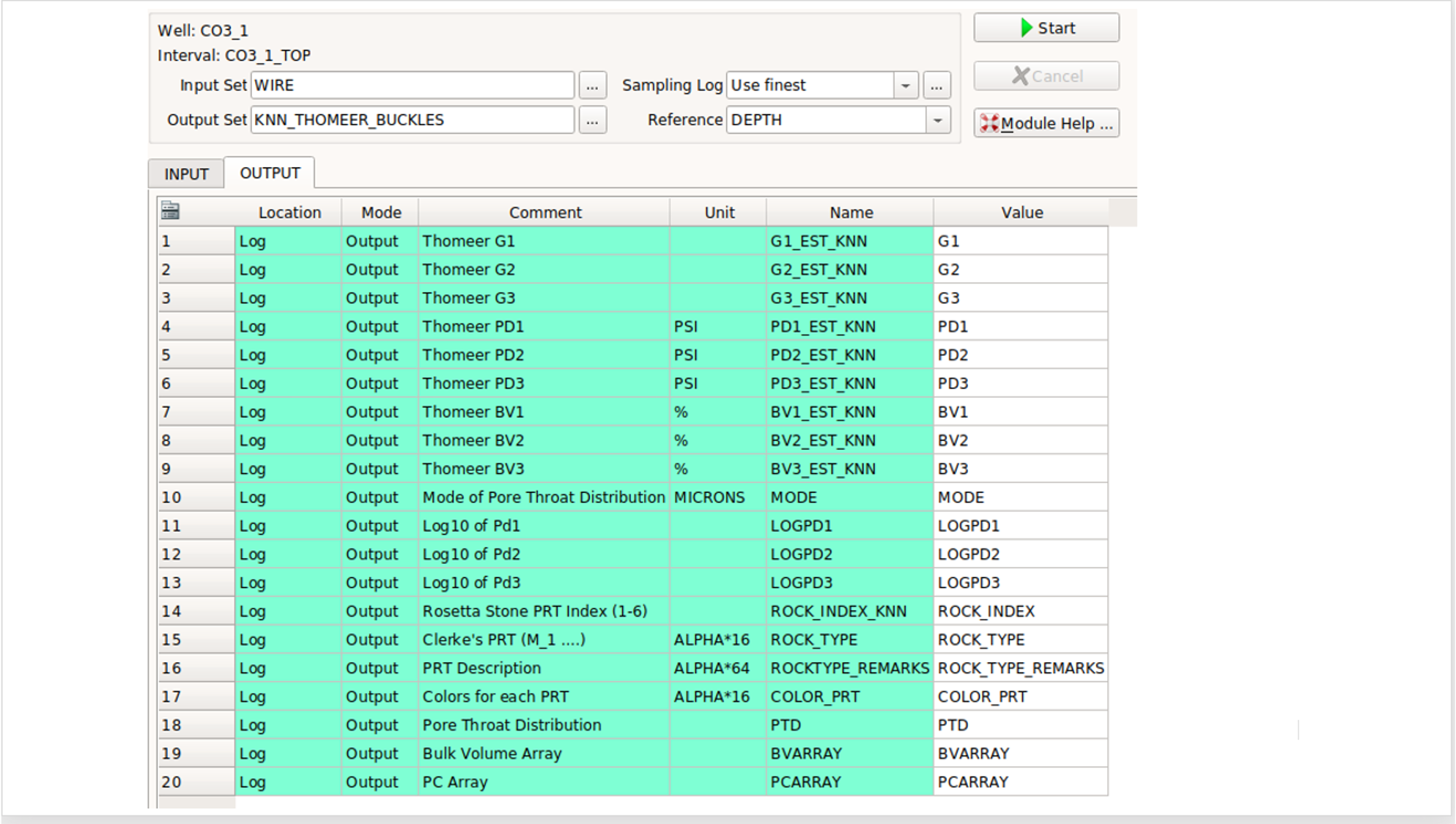Image resolution: width=1456 pixels, height=824 pixels.
Task: Click the G1_EST_KNN name cell
Action: point(850,241)
